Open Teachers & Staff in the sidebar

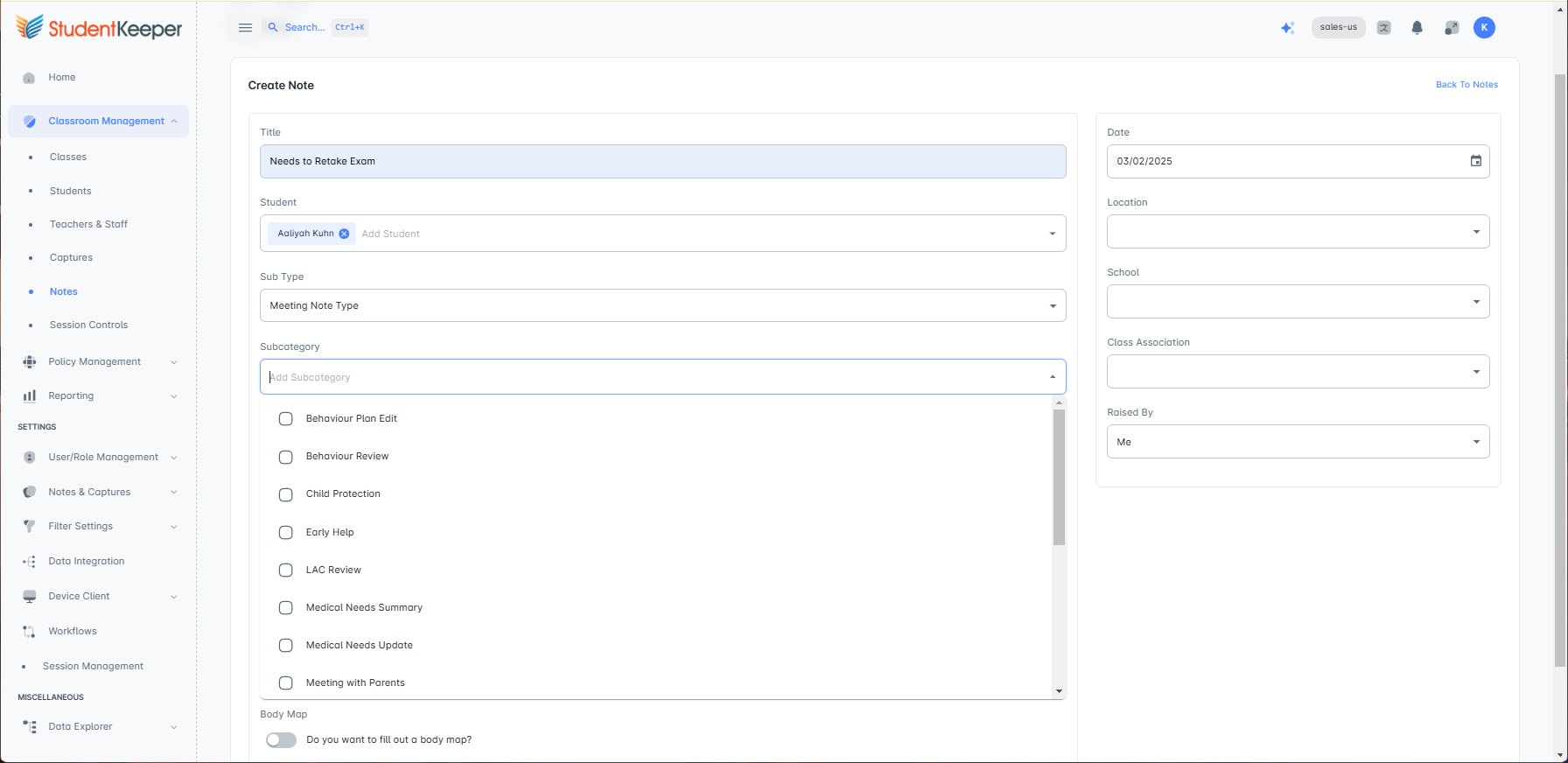pyautogui.click(x=88, y=225)
